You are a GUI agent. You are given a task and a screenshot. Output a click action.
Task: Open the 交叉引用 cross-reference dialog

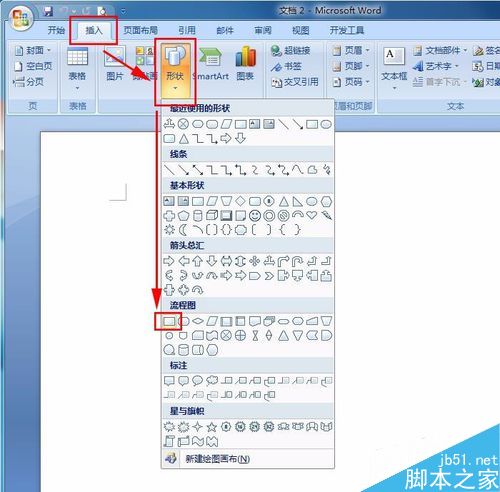tap(295, 82)
